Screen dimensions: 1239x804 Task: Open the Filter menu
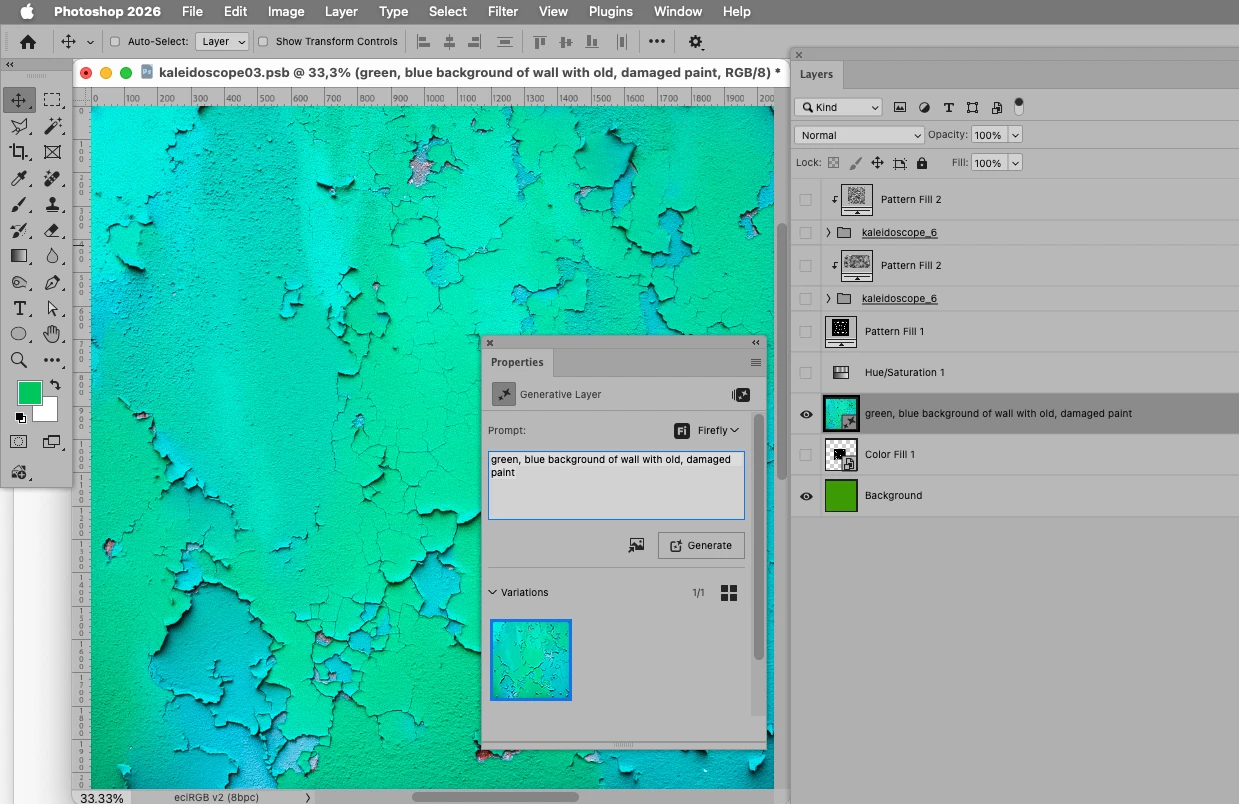point(503,12)
